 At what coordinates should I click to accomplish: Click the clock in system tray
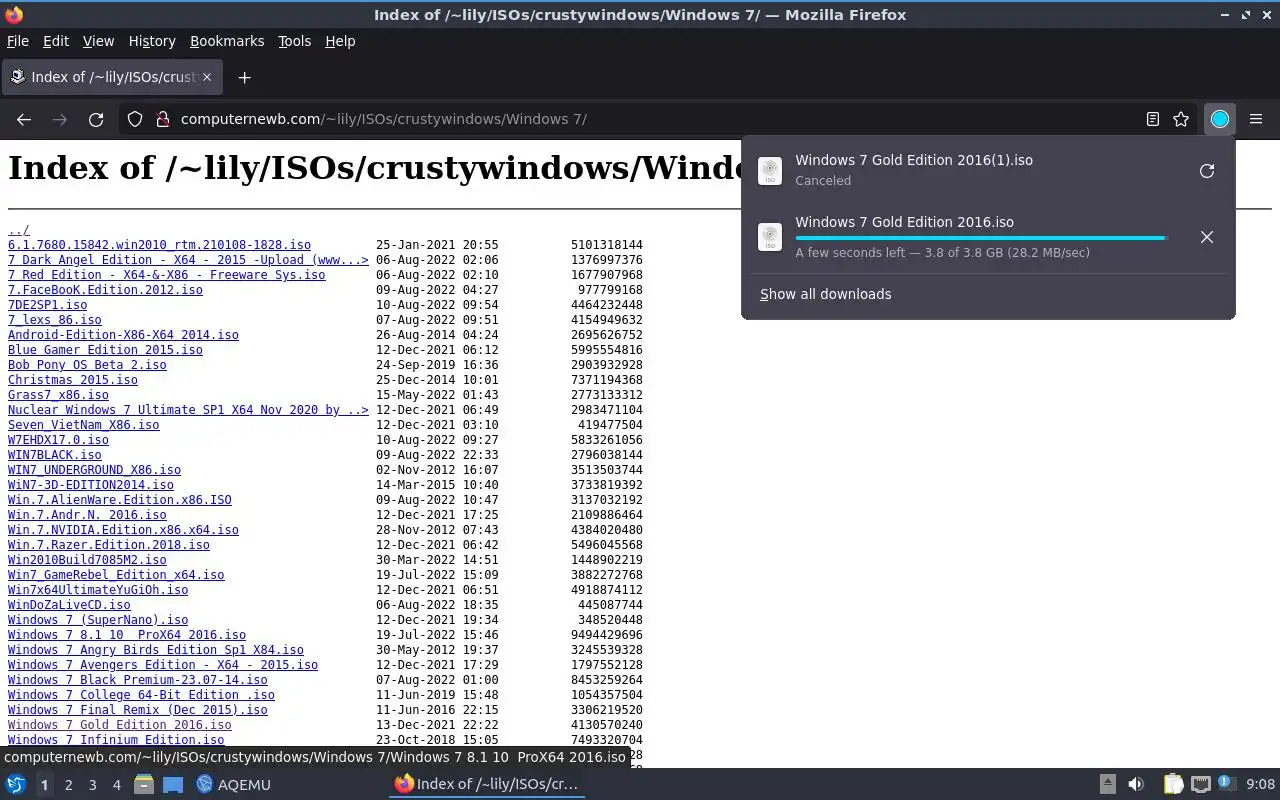[1260, 785]
